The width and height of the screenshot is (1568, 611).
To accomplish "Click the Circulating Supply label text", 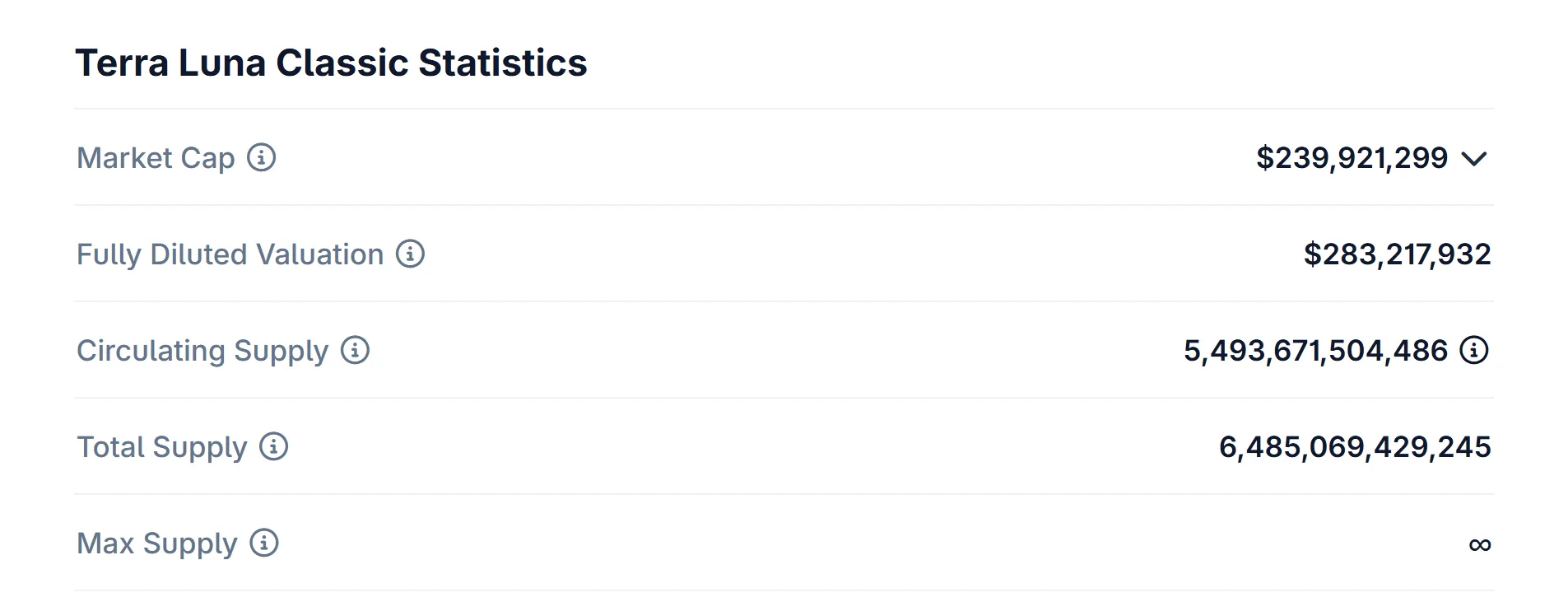I will click(x=202, y=351).
